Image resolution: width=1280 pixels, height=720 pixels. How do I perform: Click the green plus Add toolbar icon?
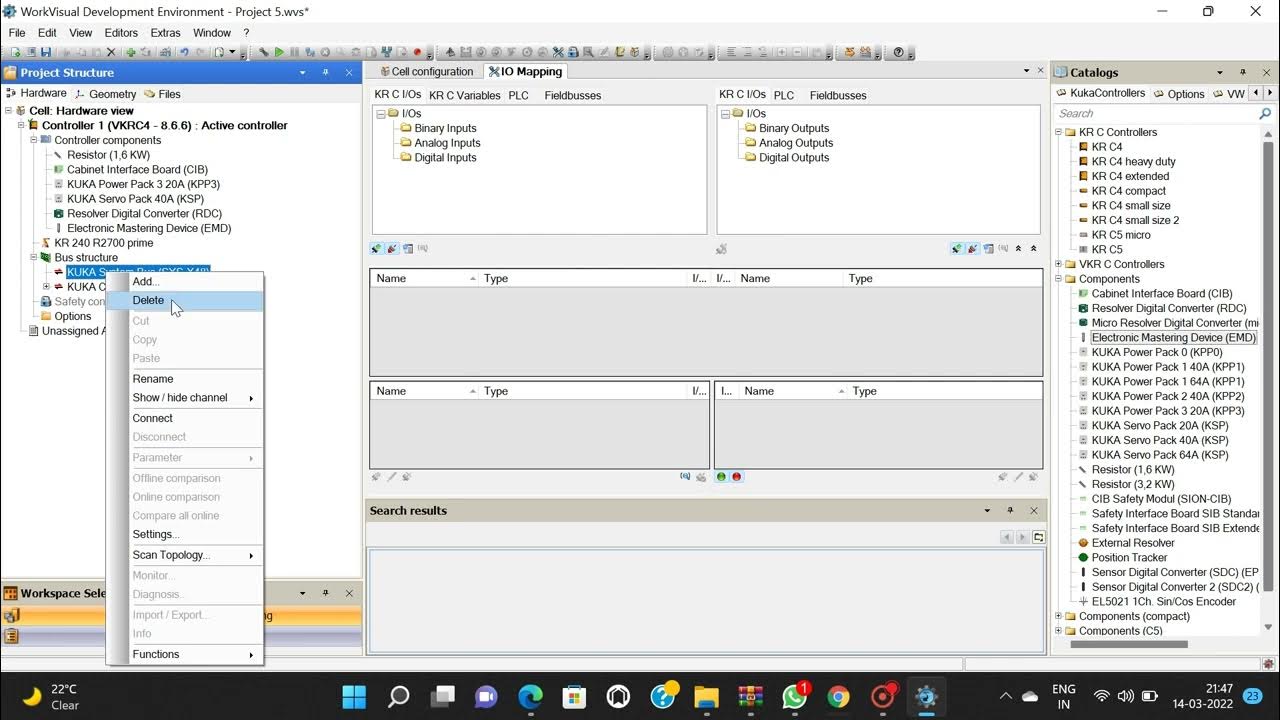pos(131,52)
